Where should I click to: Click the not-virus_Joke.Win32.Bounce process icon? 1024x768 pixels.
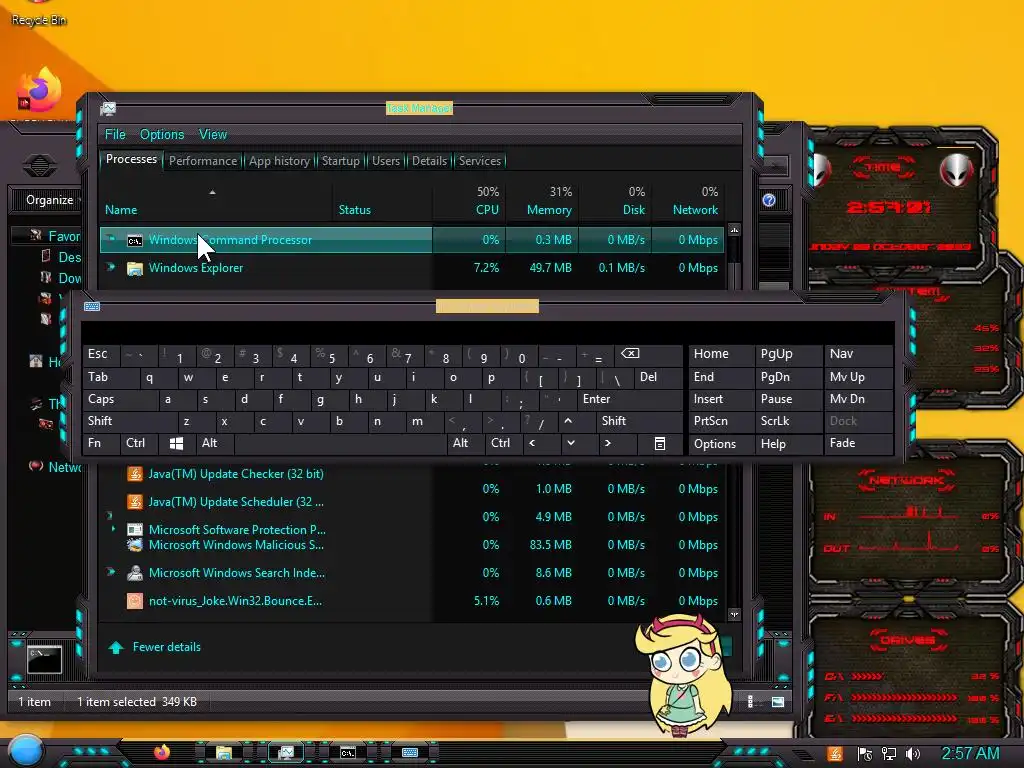pyautogui.click(x=135, y=601)
